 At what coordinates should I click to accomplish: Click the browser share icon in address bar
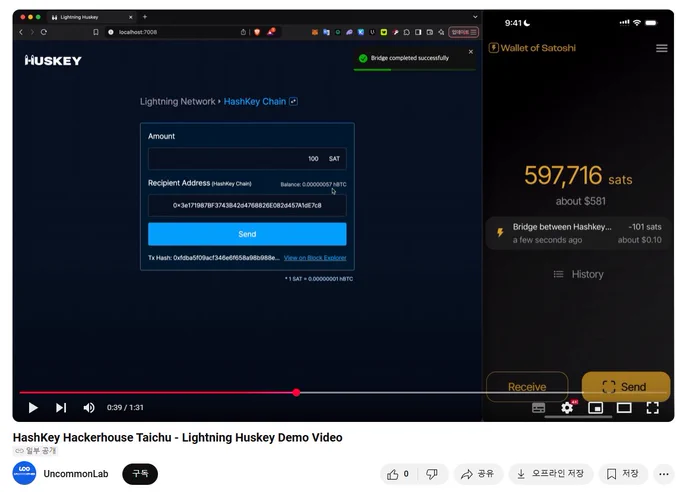tap(243, 32)
